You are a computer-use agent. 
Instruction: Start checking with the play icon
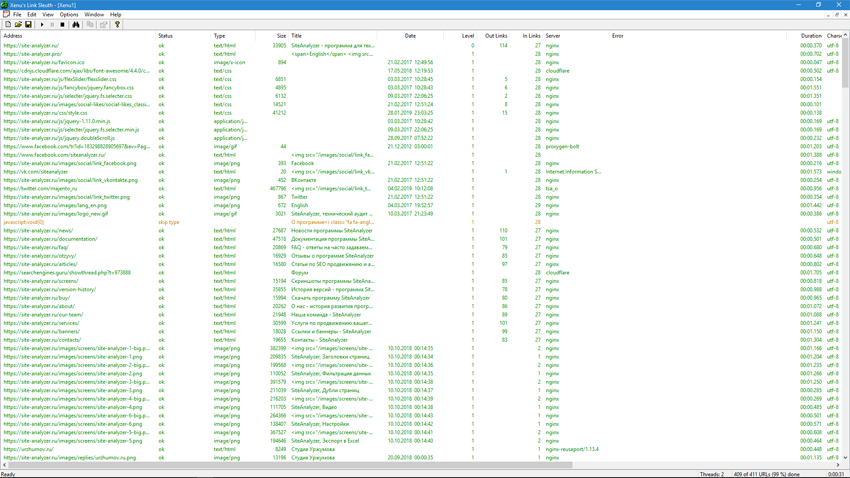(x=42, y=24)
